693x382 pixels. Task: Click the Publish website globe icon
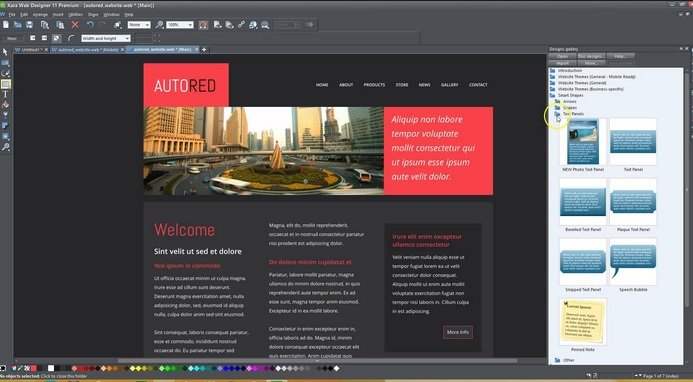pos(253,25)
